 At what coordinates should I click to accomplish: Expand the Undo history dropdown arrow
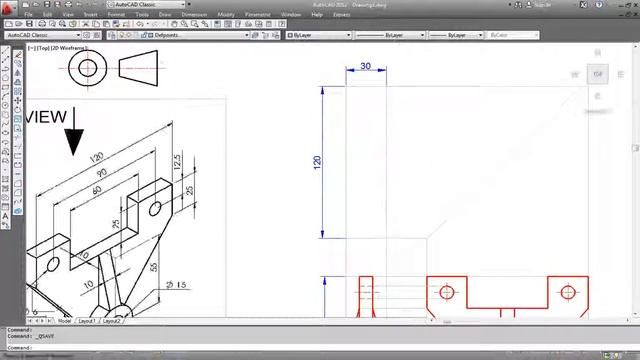[147, 24]
